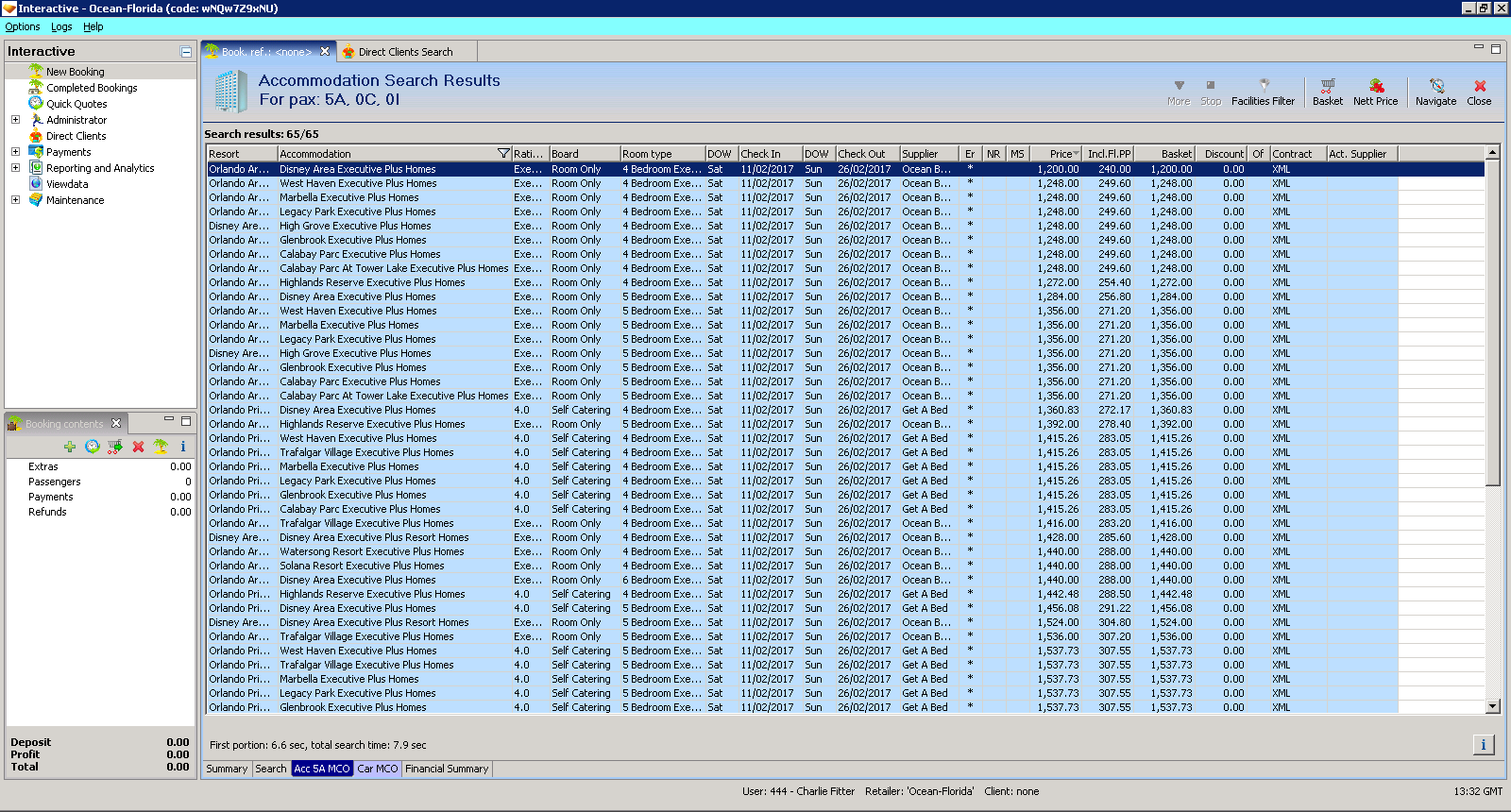Open Direct Clients tree item
This screenshot has width=1511, height=812.
(76, 136)
